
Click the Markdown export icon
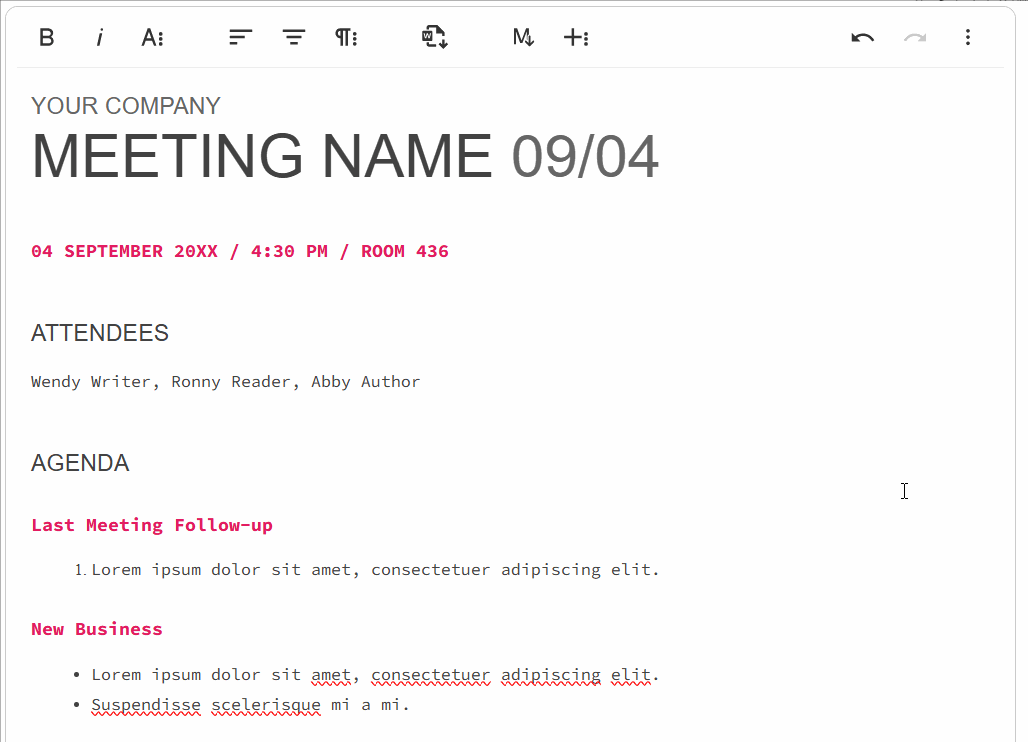pos(523,38)
